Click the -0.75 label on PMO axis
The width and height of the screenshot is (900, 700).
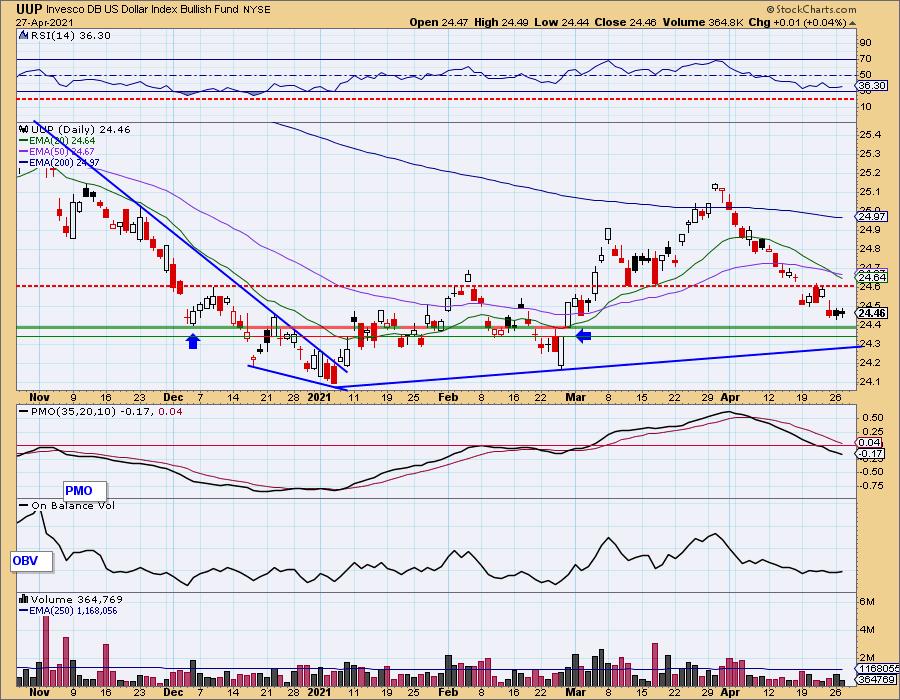click(x=872, y=486)
